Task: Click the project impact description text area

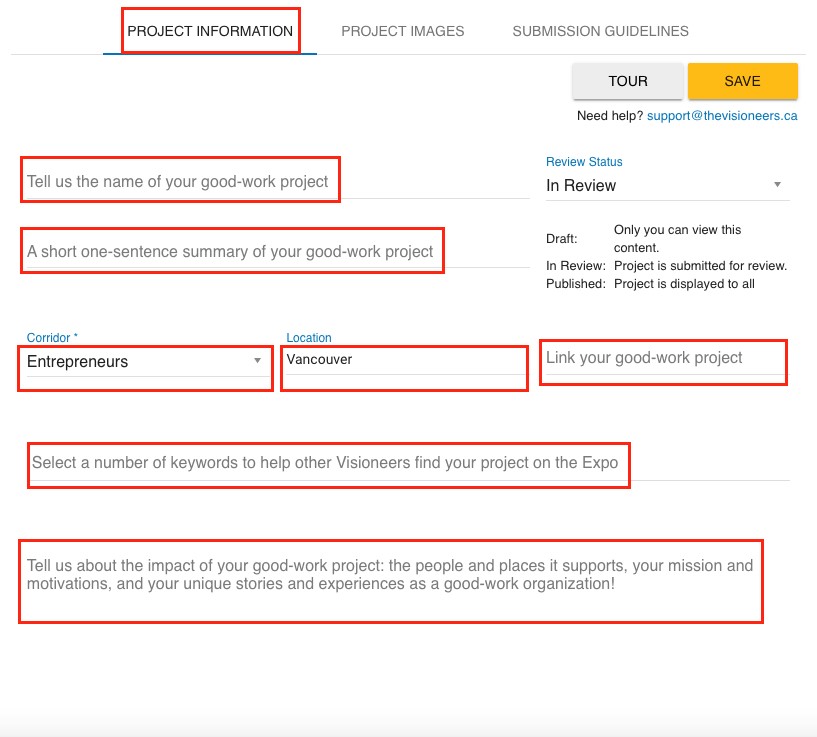Action: (x=390, y=575)
